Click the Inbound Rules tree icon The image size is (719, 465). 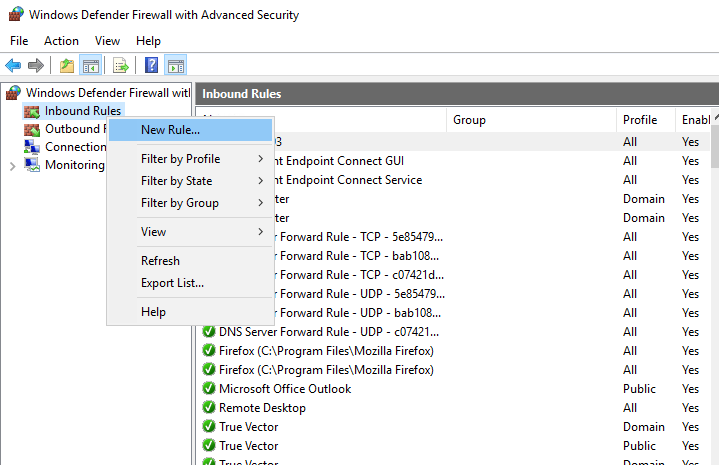pyautogui.click(x=32, y=111)
